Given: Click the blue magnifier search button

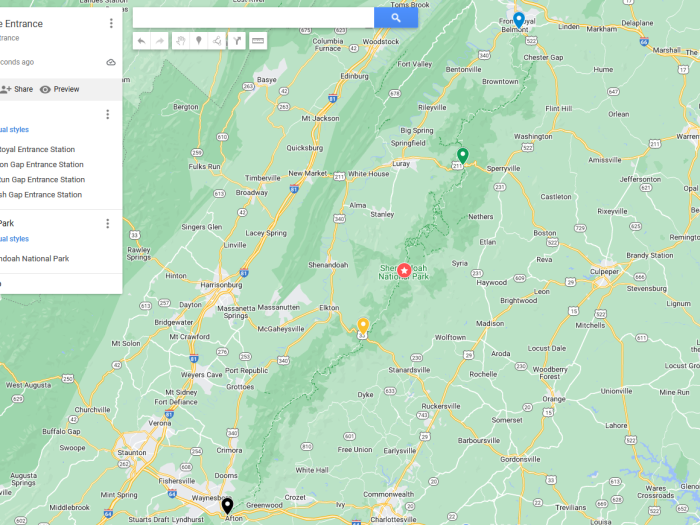Looking at the screenshot, I should click(396, 17).
